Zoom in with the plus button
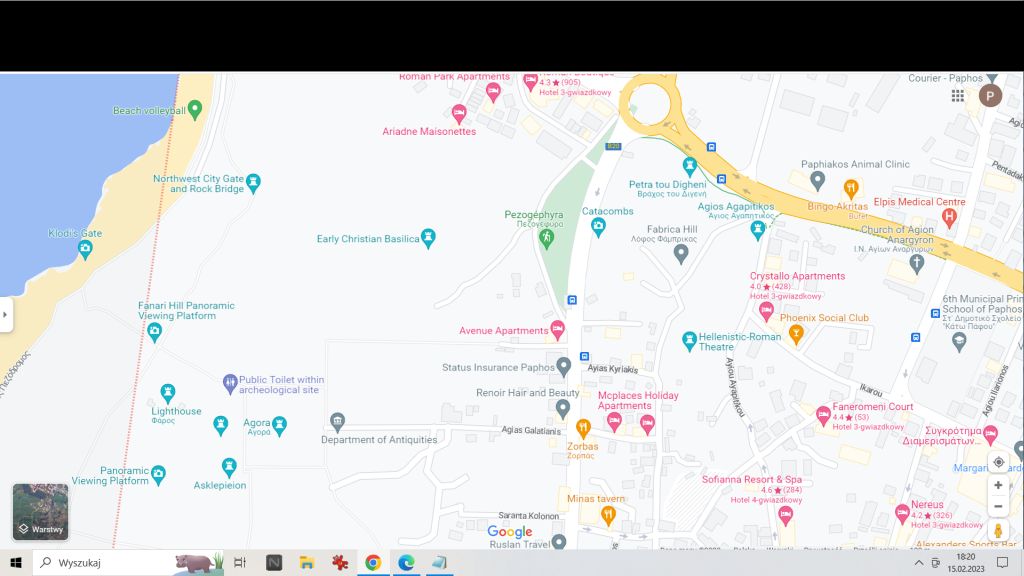This screenshot has width=1024, height=576. (x=998, y=485)
